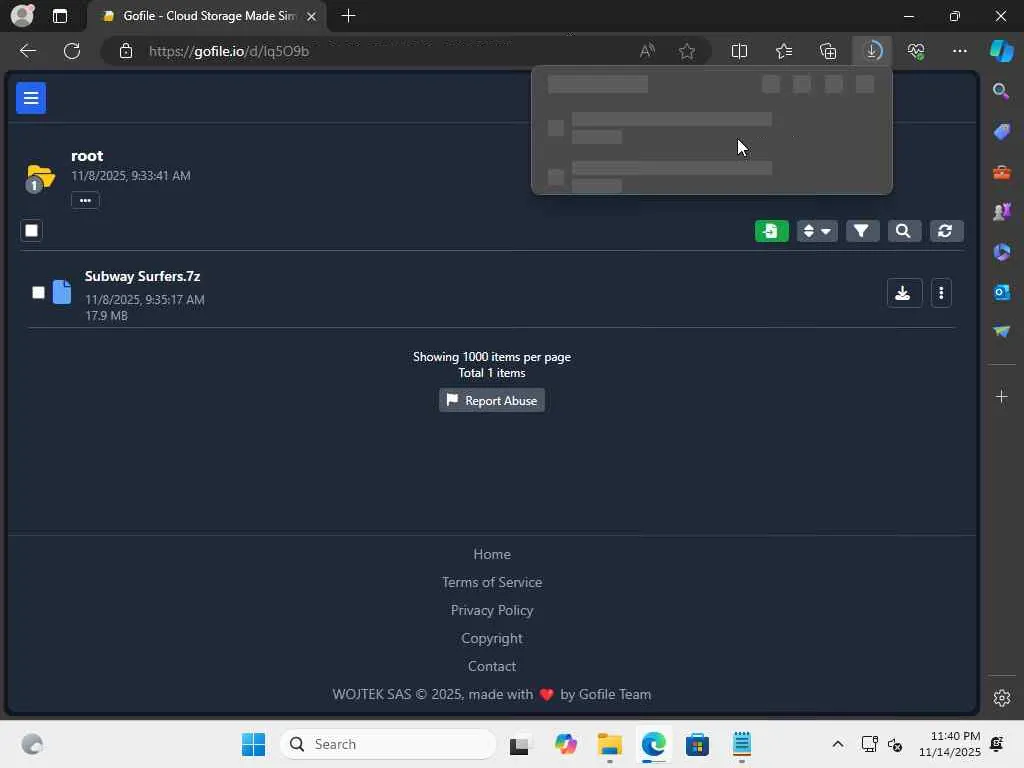Reload the Gofile page
The width and height of the screenshot is (1024, 768).
(72, 51)
